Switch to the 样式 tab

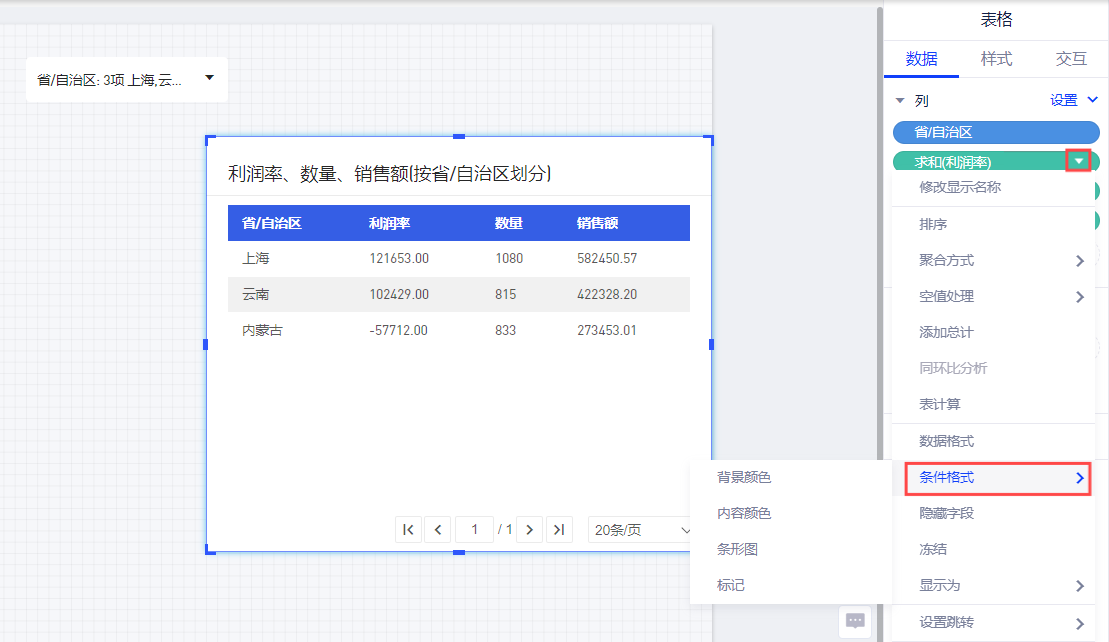996,59
